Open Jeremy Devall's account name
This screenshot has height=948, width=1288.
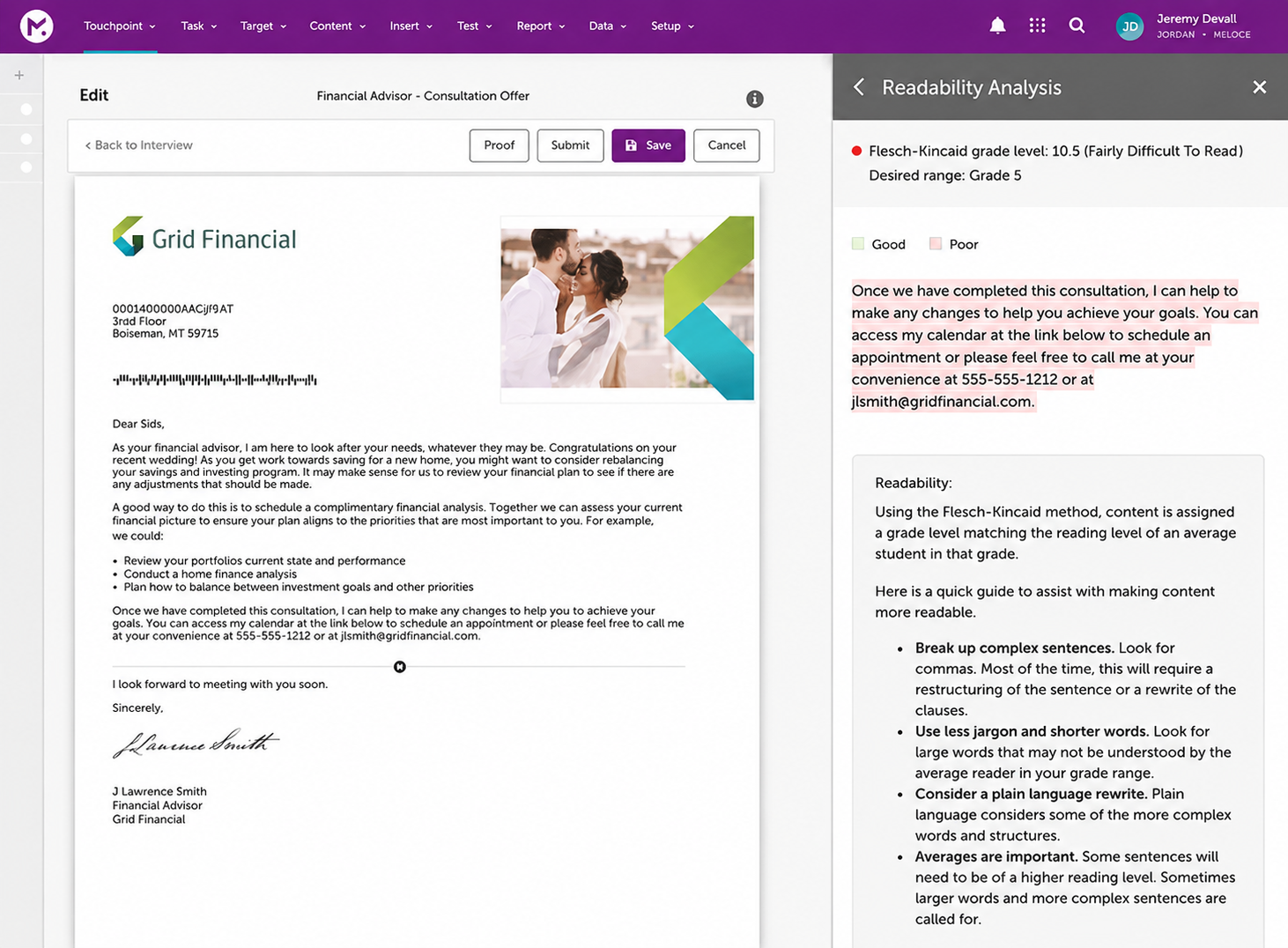point(1196,19)
